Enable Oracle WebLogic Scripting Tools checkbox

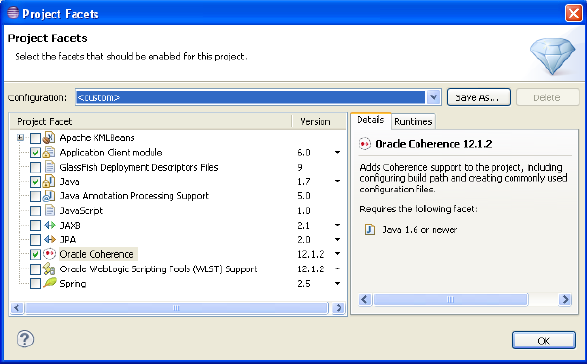tap(35, 269)
